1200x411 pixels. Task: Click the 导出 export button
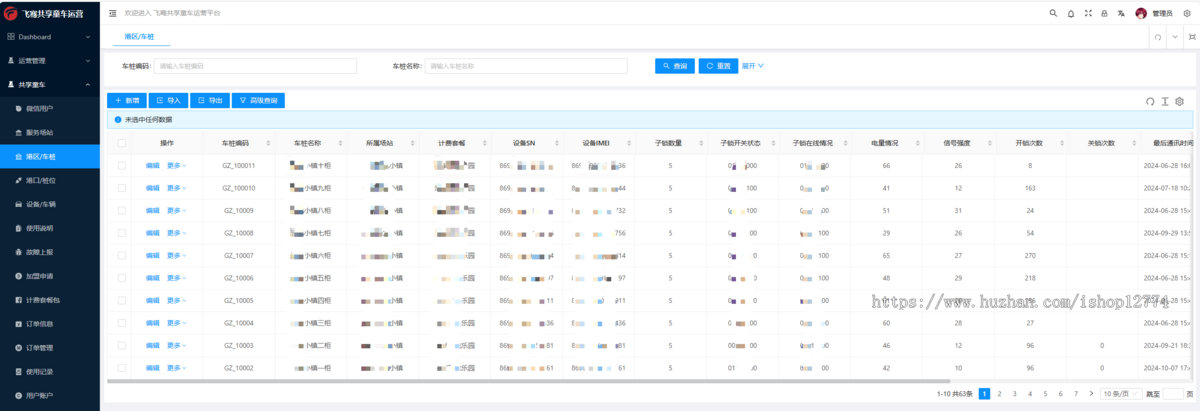click(209, 101)
